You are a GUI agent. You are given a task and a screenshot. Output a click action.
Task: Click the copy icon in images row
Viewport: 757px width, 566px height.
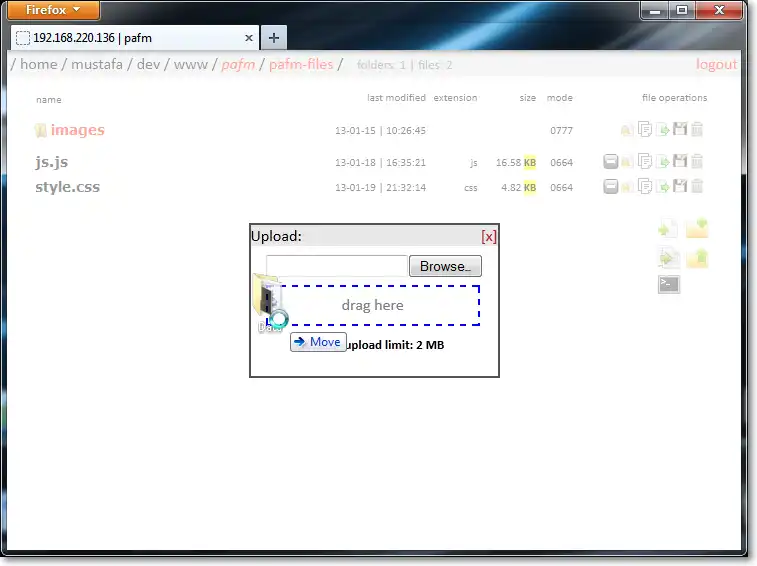coord(645,129)
